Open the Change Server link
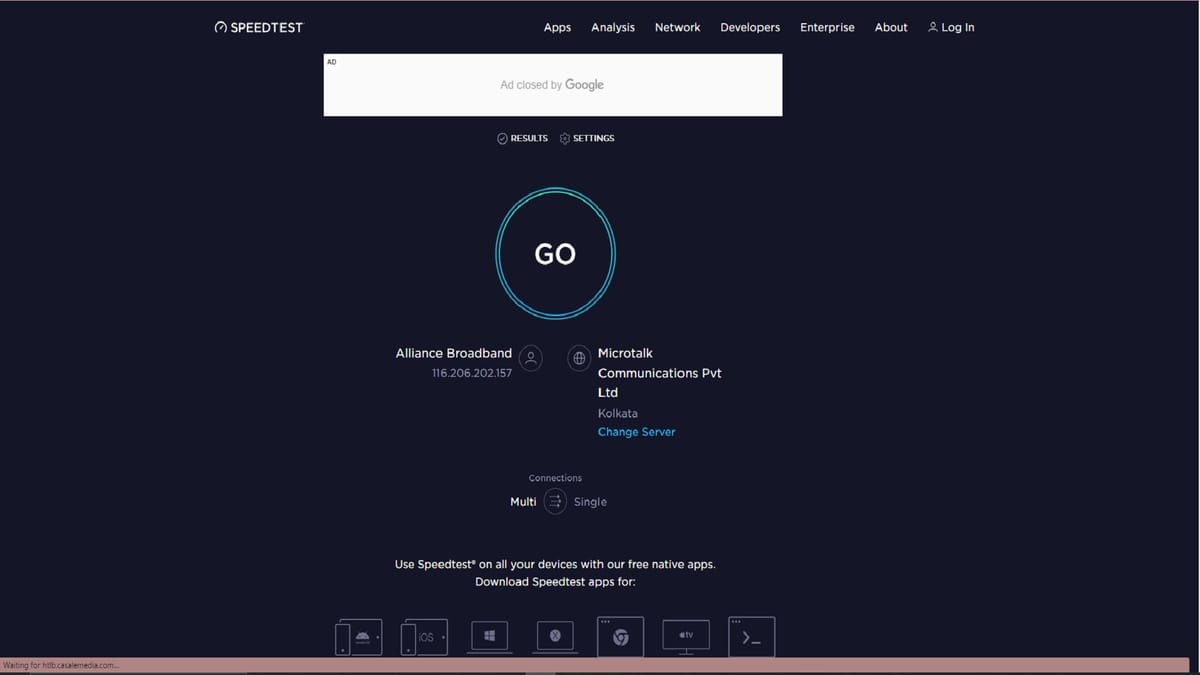Viewport: 1200px width, 675px height. (636, 431)
